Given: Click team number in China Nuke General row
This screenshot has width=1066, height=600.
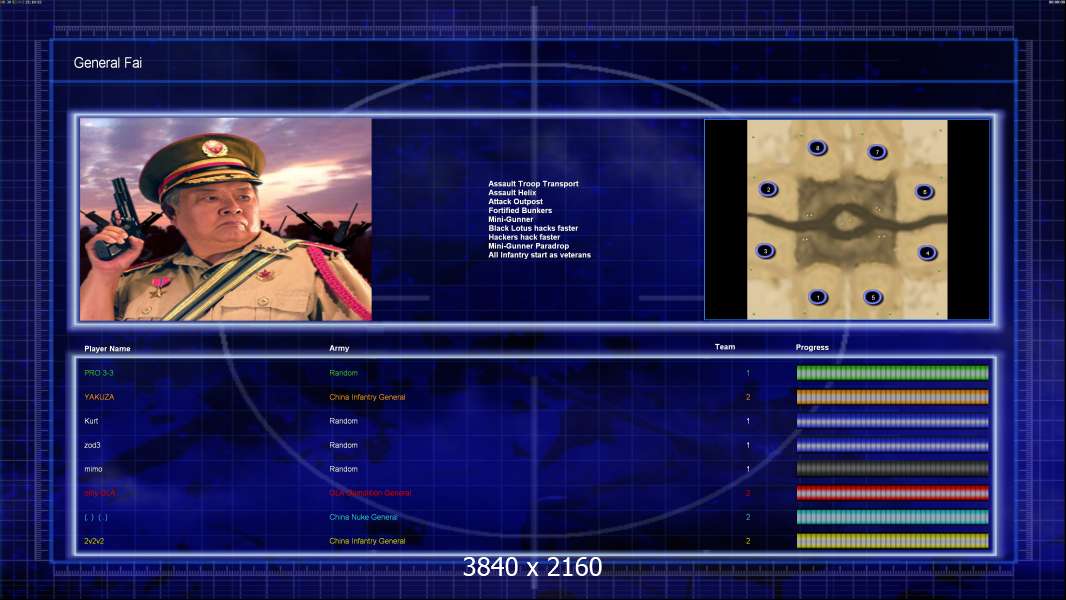Looking at the screenshot, I should (748, 517).
